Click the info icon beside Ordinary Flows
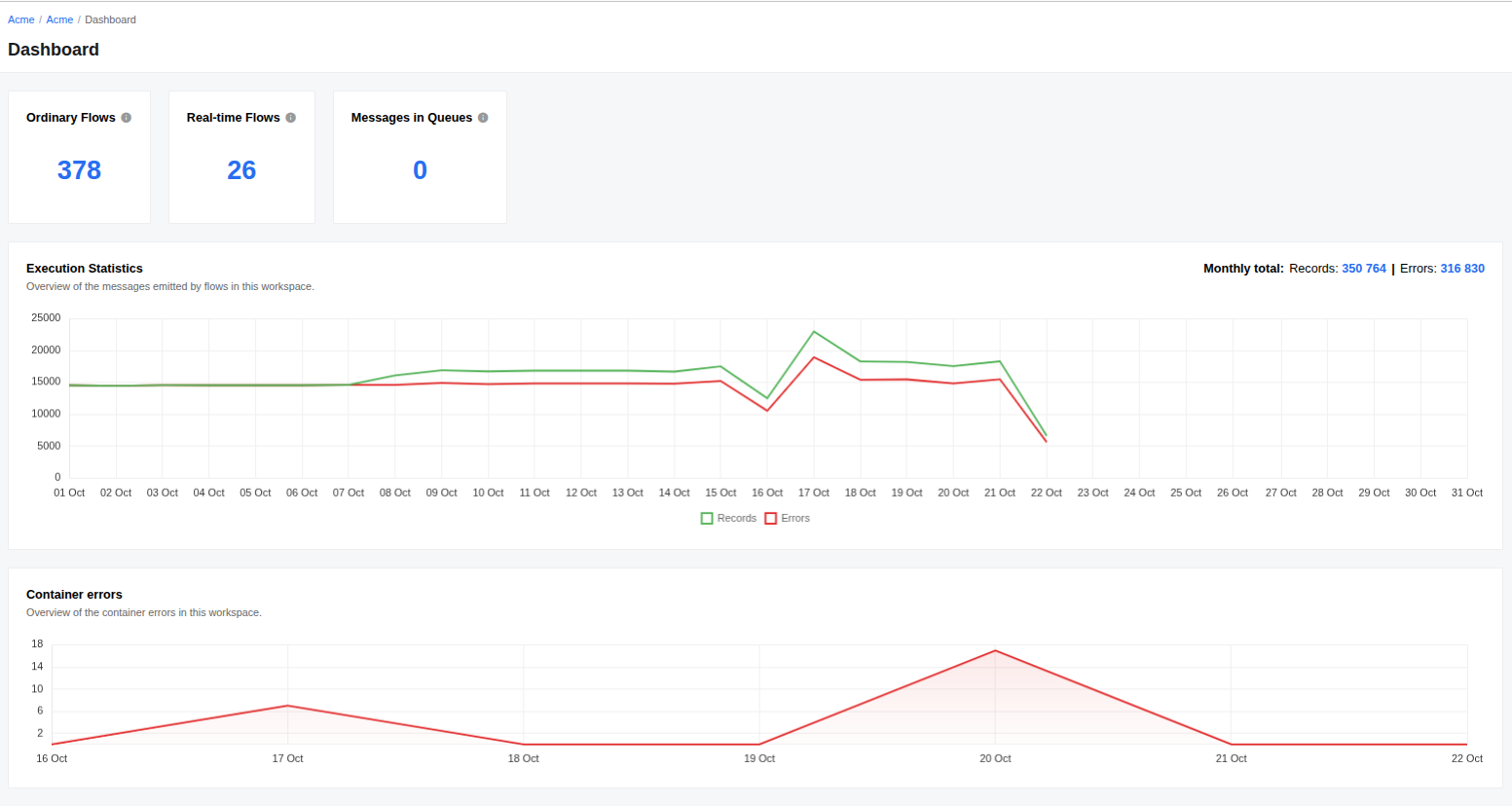This screenshot has height=806, width=1512. pos(126,118)
